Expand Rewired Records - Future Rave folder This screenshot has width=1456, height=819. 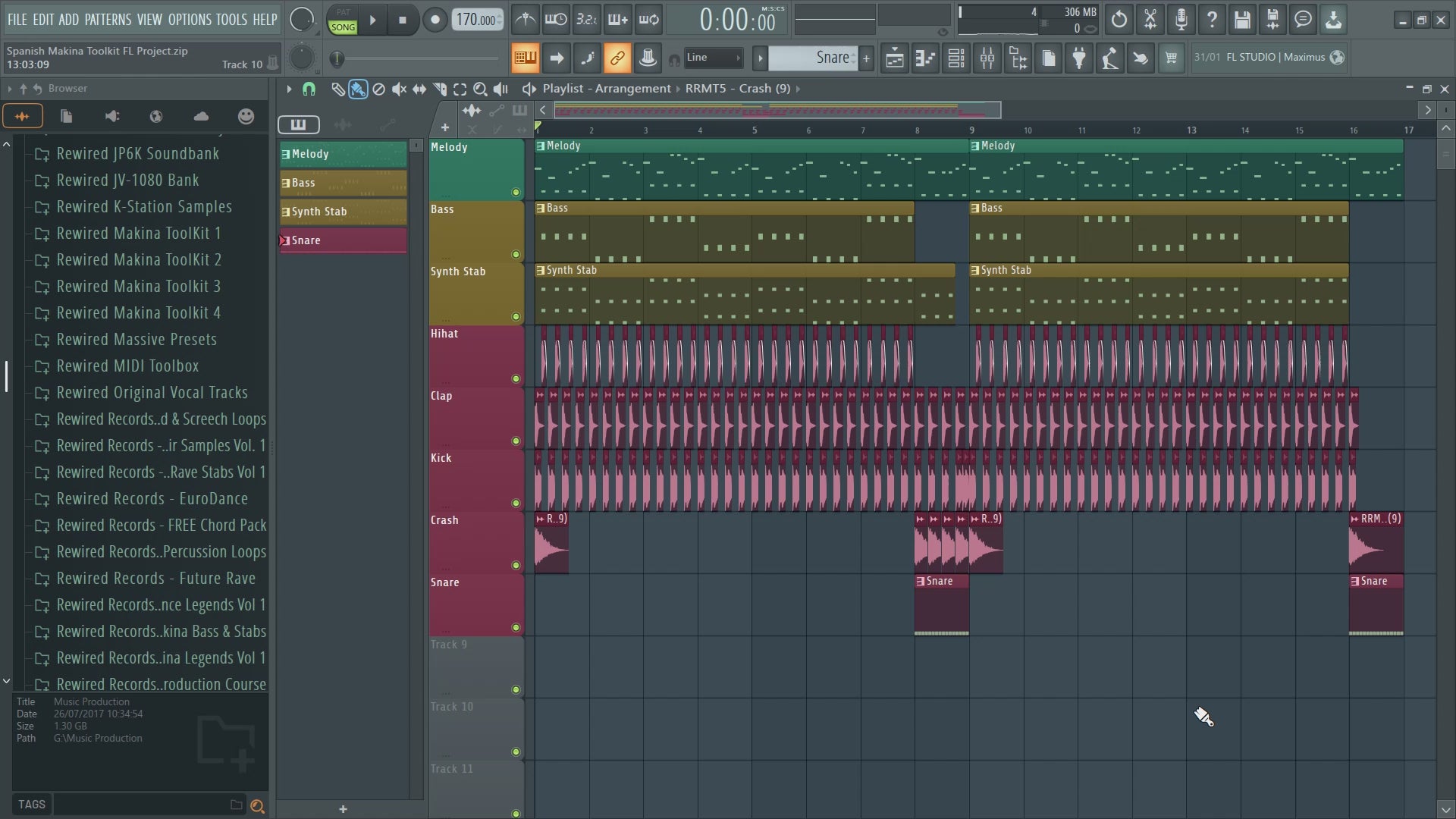pos(155,579)
